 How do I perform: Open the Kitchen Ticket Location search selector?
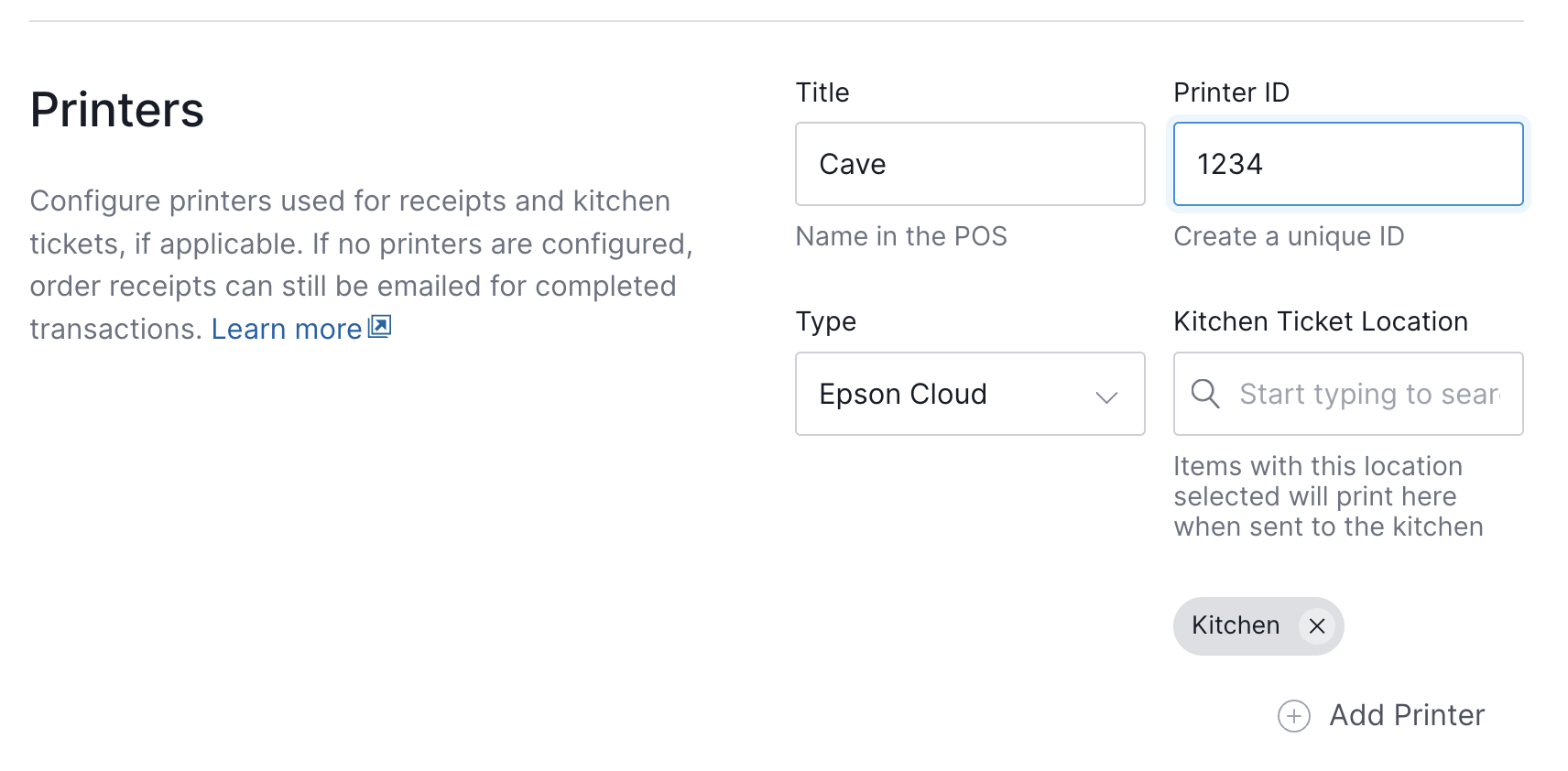[x=1346, y=394]
